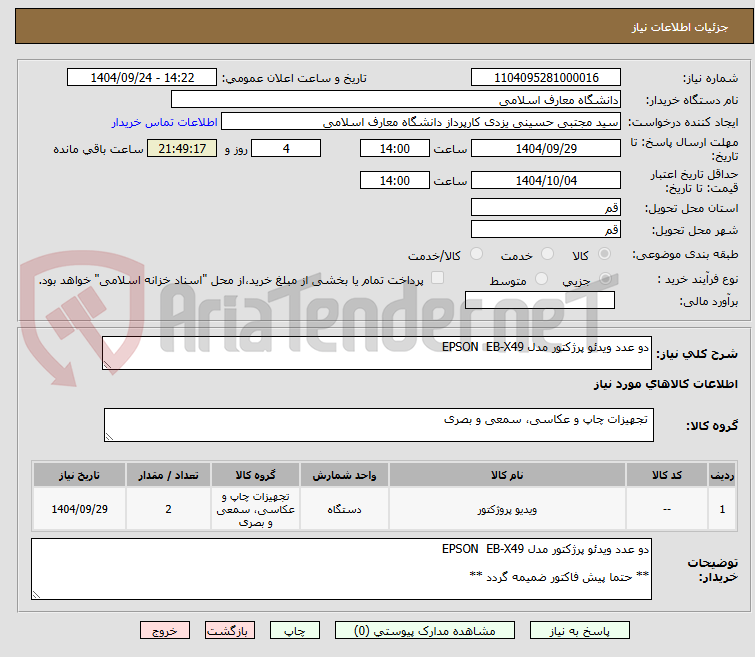This screenshot has width=755, height=657.
Task: Click the پاسخ به نیاز button
Action: coord(580,631)
